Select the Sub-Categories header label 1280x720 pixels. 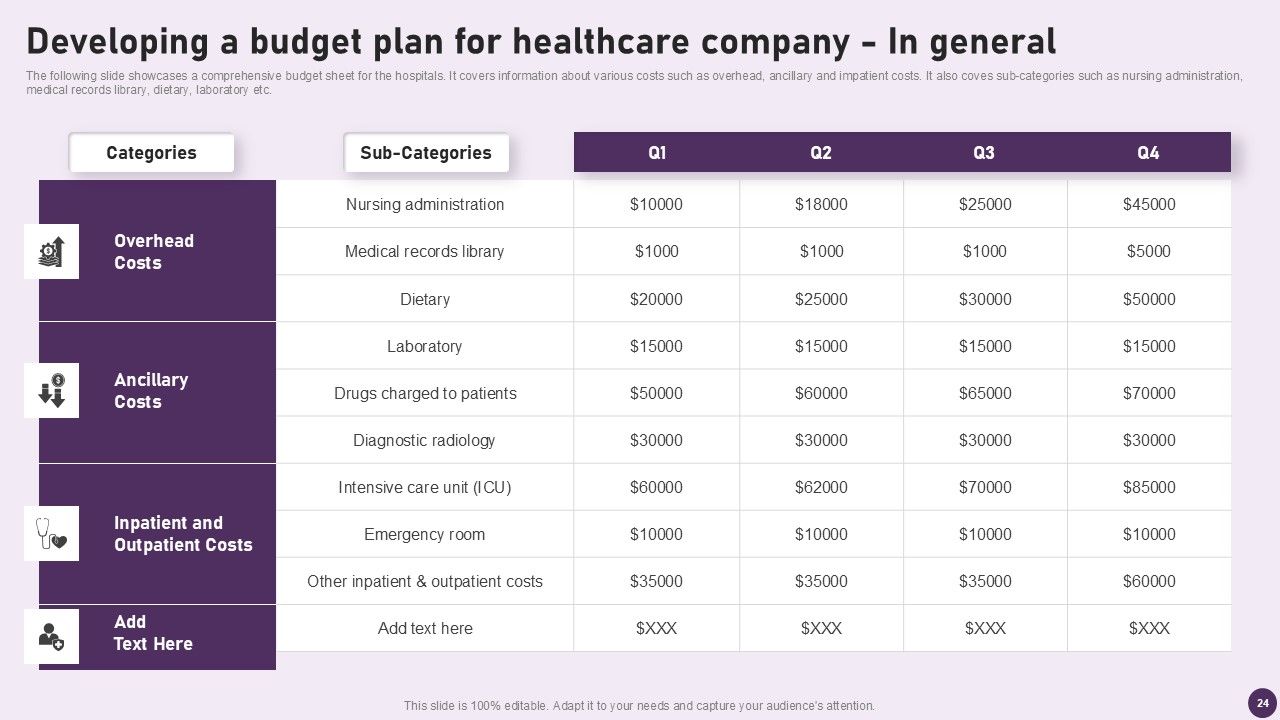click(x=426, y=153)
